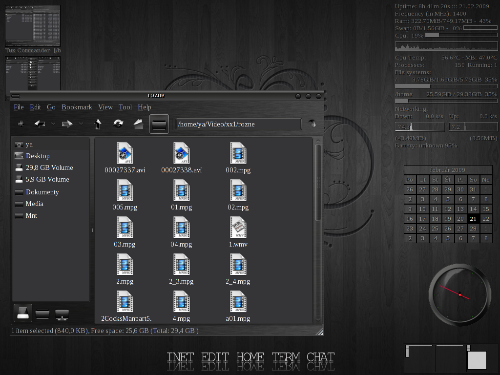The width and height of the screenshot is (500, 375).
Task: Navigate back with the left arrow
Action: (x=40, y=124)
